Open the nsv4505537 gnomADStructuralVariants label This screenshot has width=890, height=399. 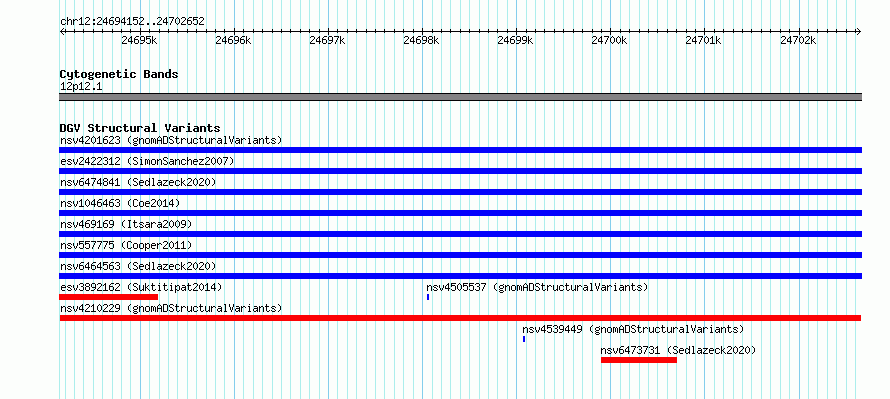coord(537,287)
